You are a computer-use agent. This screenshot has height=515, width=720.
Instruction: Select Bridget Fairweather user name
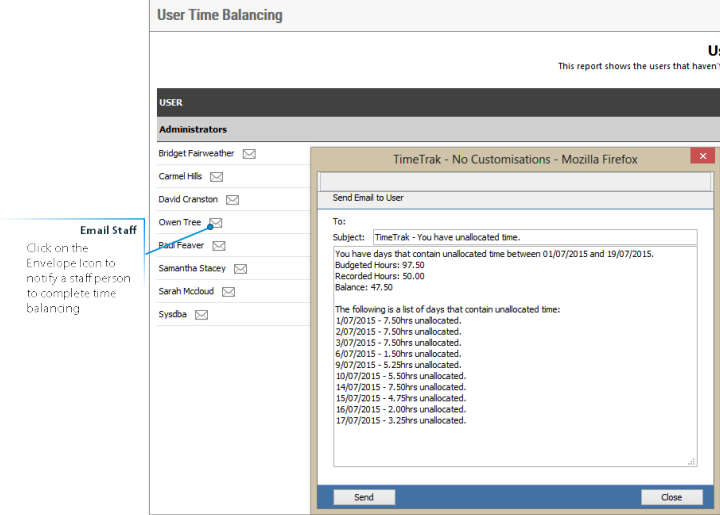click(x=196, y=153)
